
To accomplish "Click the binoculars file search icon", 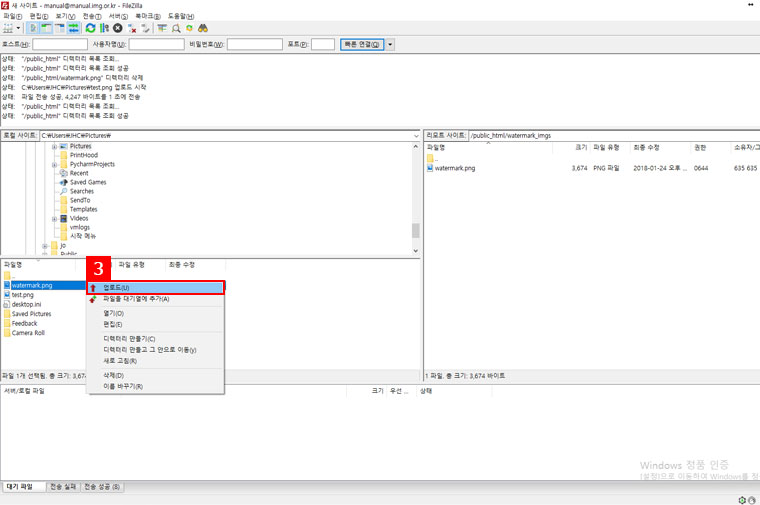I will (x=201, y=28).
